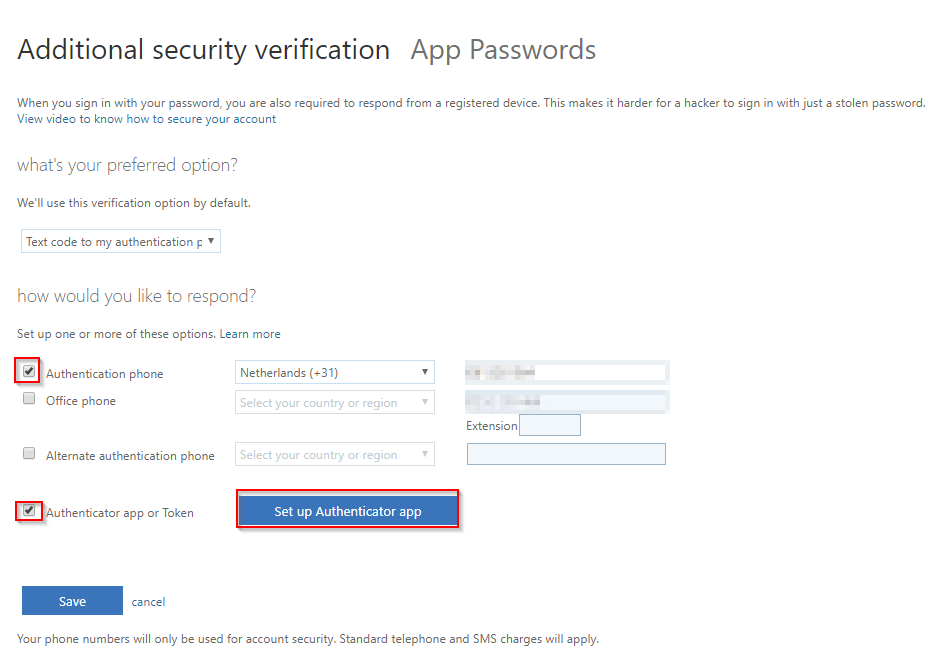
Task: Click the Alternate authentication phone number field
Action: click(x=567, y=454)
